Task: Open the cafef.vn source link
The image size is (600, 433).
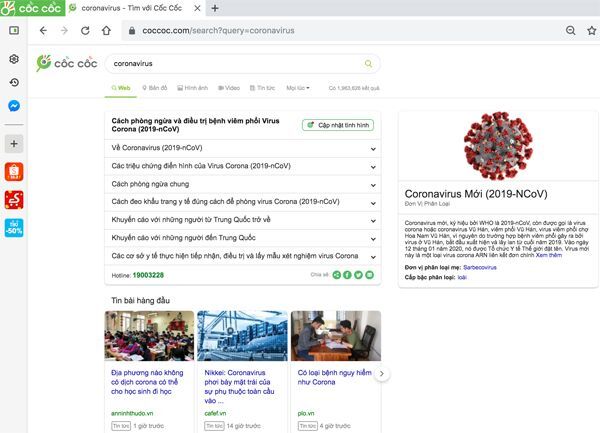Action: (x=215, y=413)
